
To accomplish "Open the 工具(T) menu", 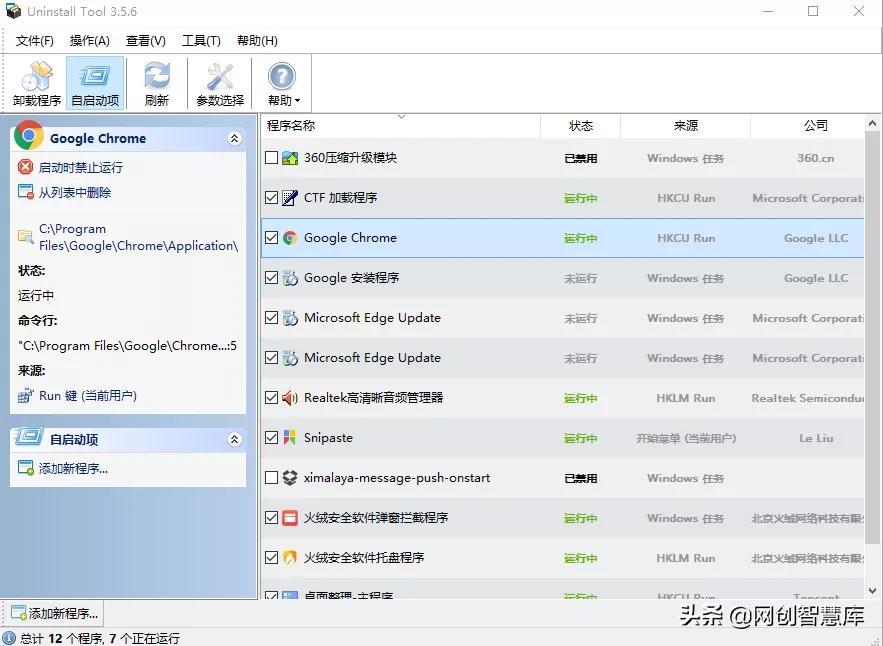I will tap(200, 40).
